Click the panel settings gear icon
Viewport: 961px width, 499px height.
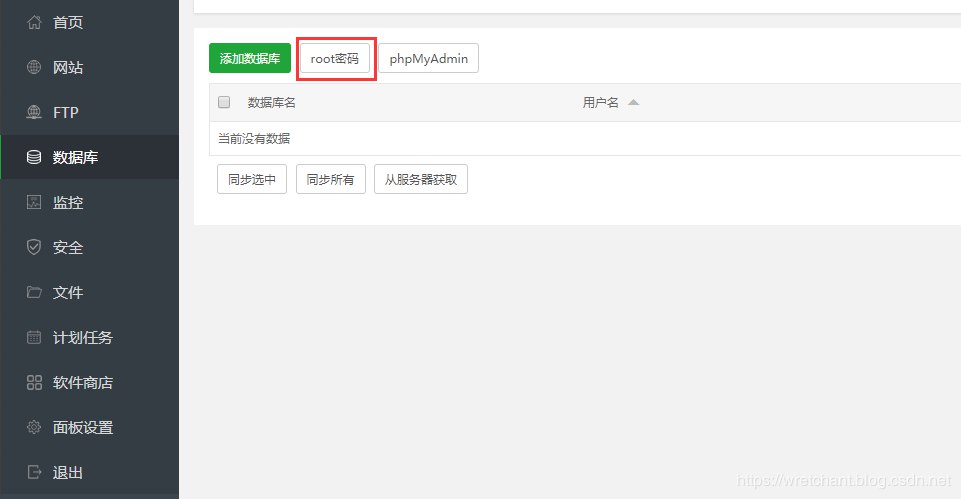34,427
